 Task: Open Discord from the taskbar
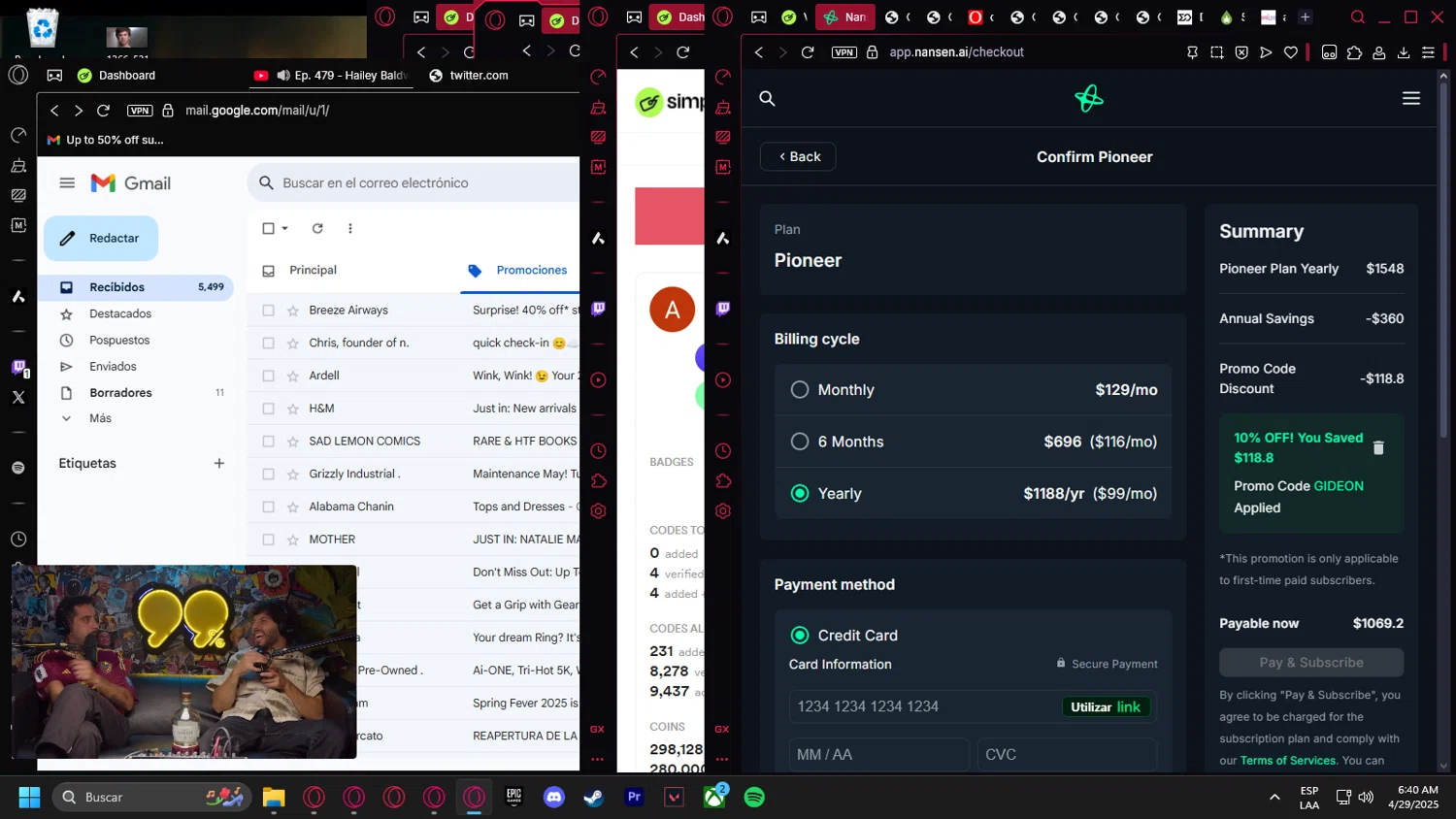point(554,797)
